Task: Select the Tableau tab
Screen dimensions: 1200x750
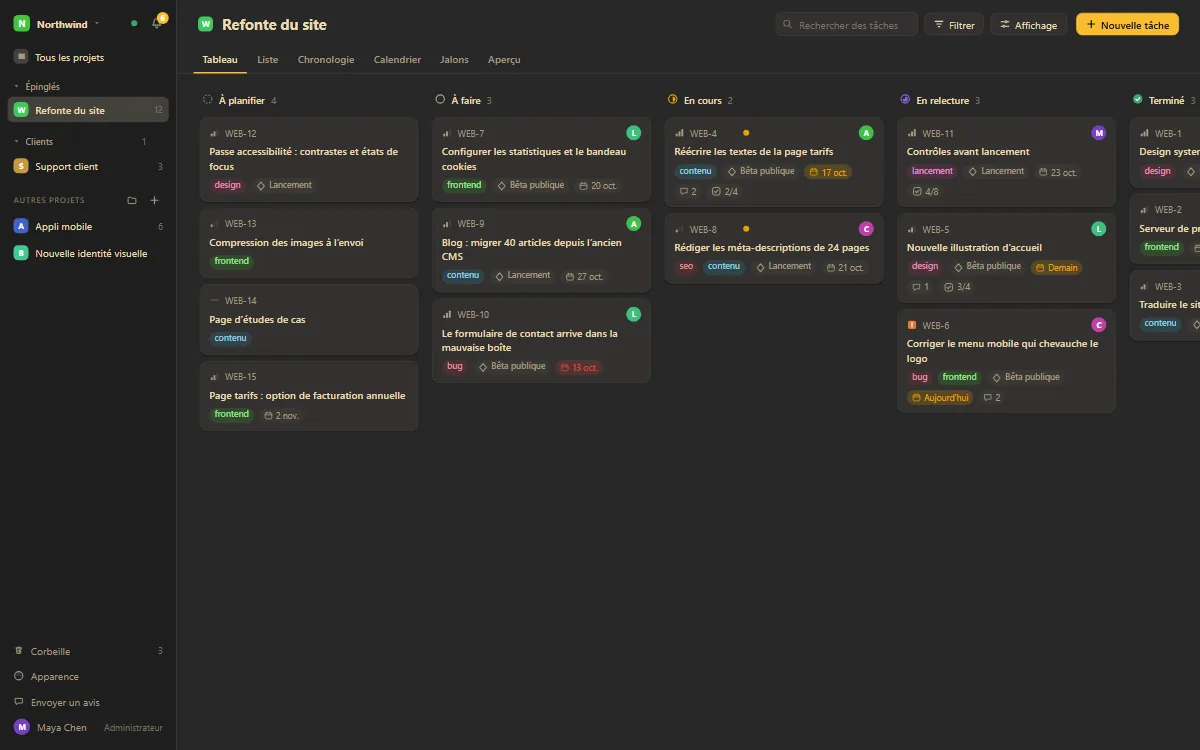Action: click(x=220, y=60)
